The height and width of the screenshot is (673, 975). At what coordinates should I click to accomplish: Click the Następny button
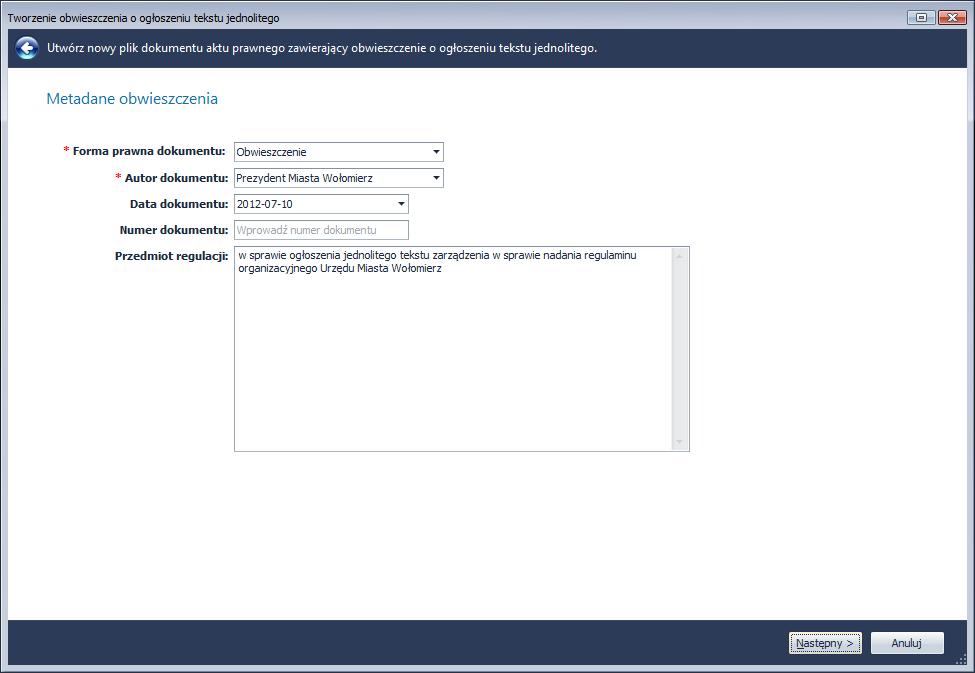(x=825, y=643)
